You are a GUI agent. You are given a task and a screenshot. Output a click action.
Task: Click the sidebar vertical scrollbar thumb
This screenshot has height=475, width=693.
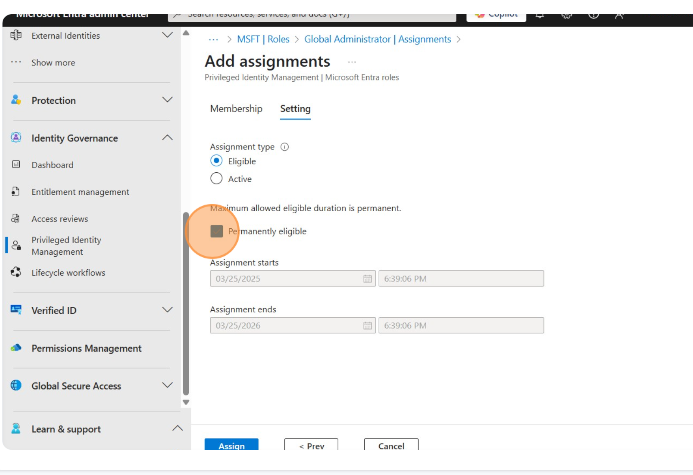186,303
